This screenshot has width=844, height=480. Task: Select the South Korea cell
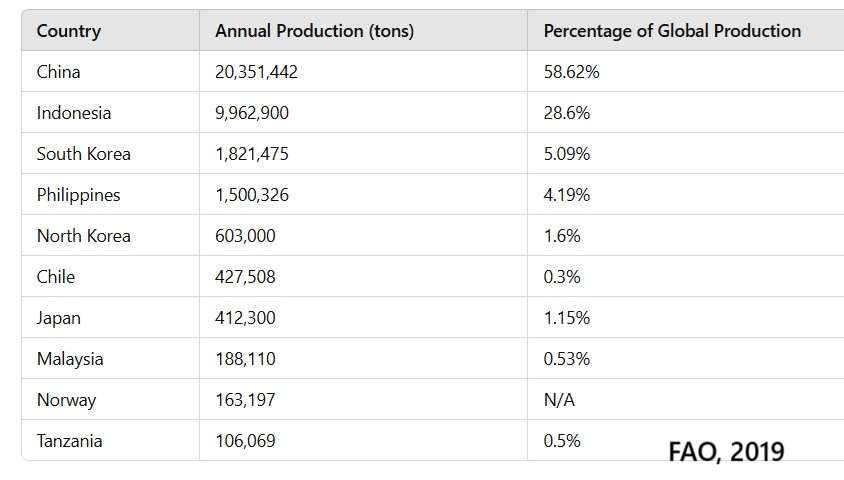[x=84, y=154]
